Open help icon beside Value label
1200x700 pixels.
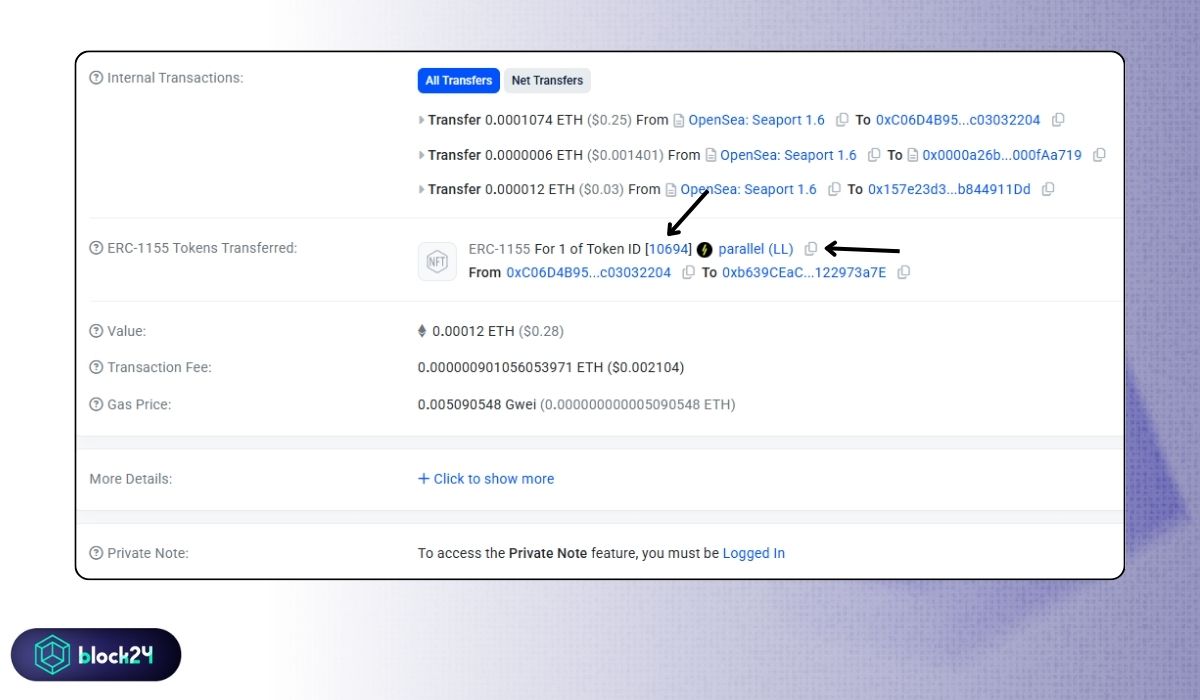click(97, 331)
